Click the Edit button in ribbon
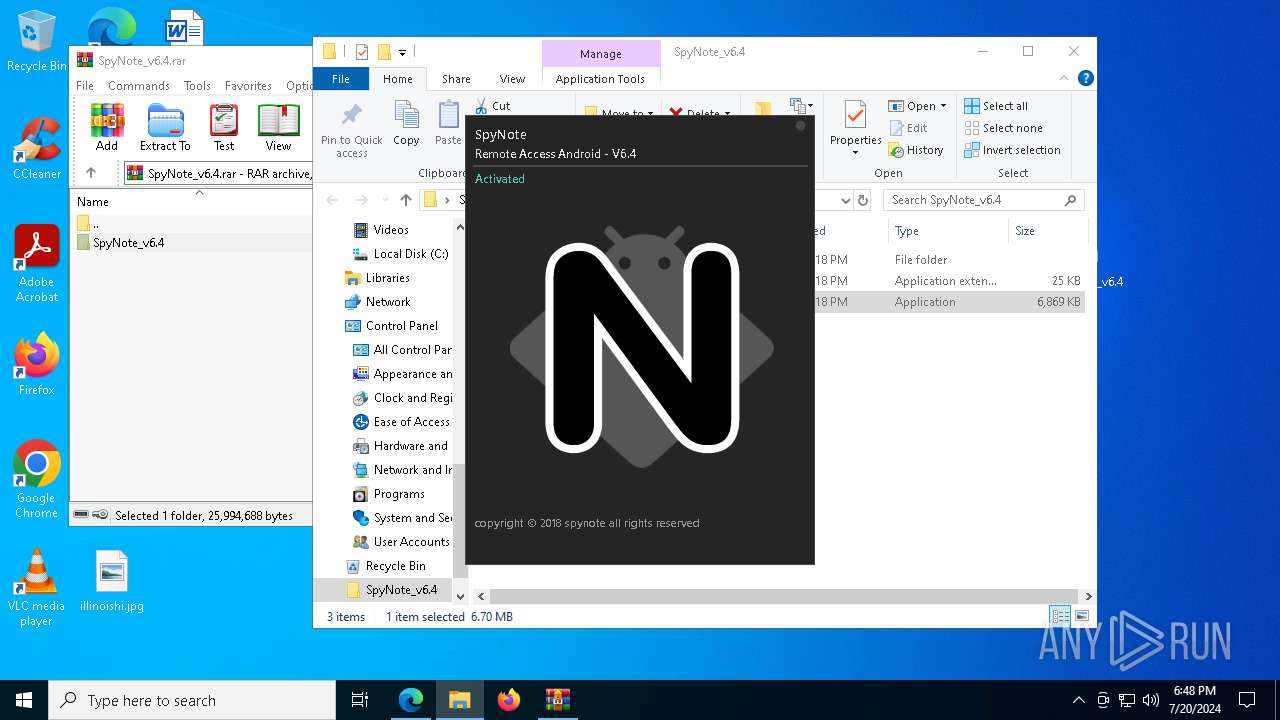Viewport: 1280px width, 720px height. [x=908, y=128]
